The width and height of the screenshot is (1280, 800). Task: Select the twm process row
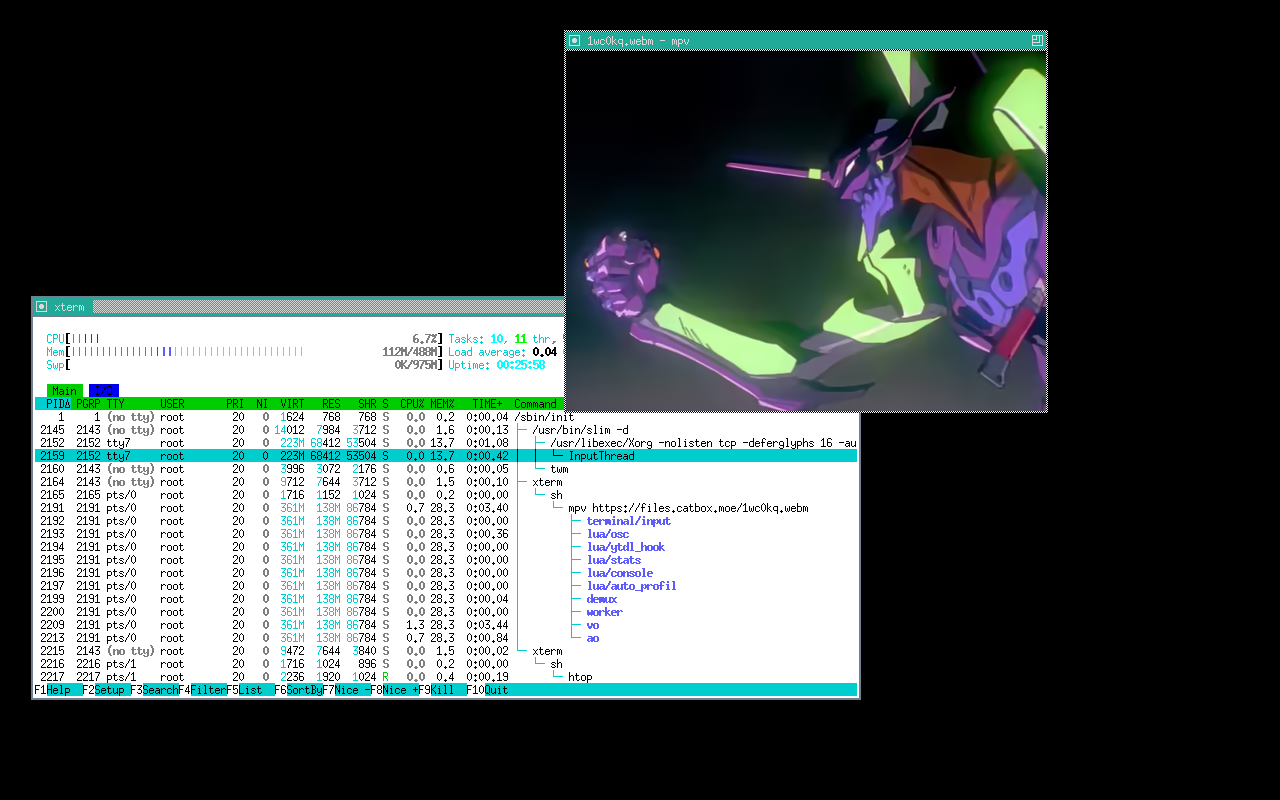tap(447, 469)
